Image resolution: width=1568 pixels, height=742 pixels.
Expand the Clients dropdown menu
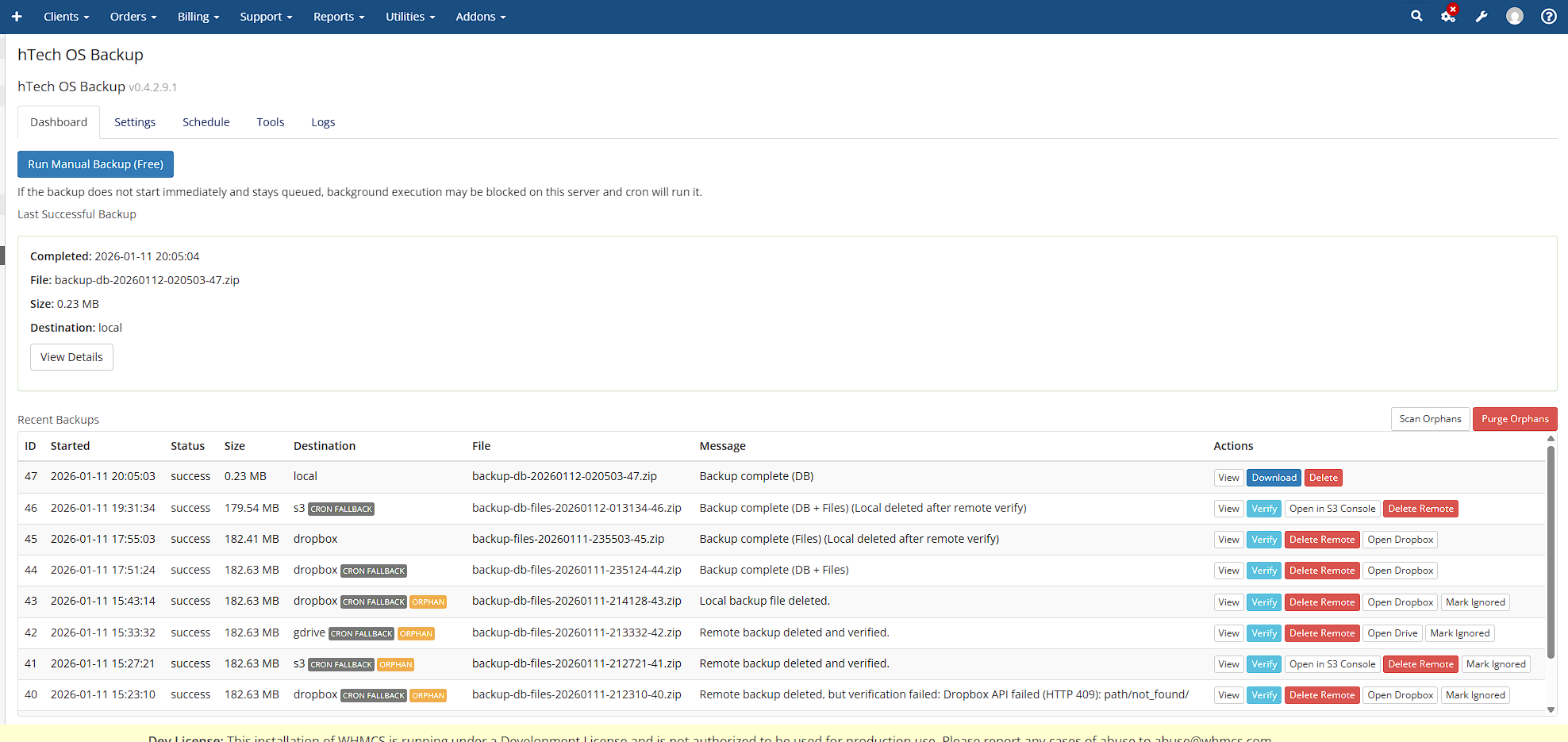point(66,17)
